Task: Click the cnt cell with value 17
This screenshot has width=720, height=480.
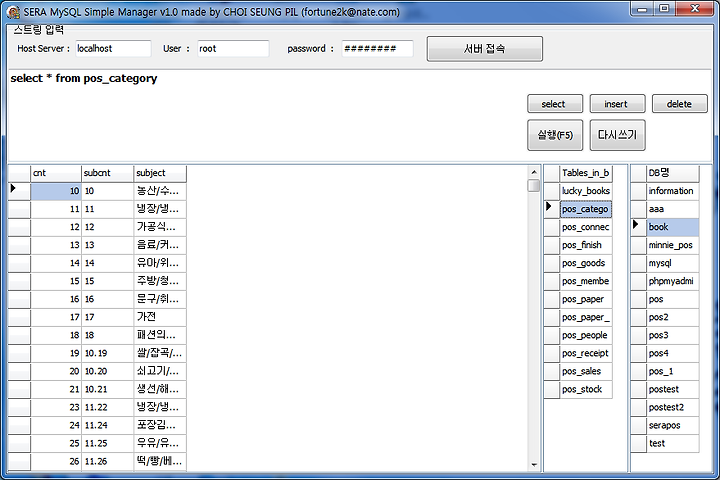Action: click(56, 317)
